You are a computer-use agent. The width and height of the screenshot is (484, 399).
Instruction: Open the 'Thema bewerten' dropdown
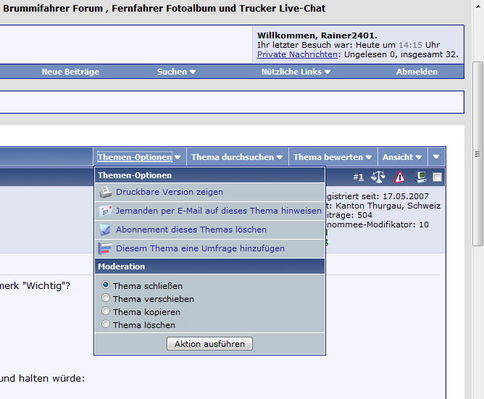tap(333, 157)
